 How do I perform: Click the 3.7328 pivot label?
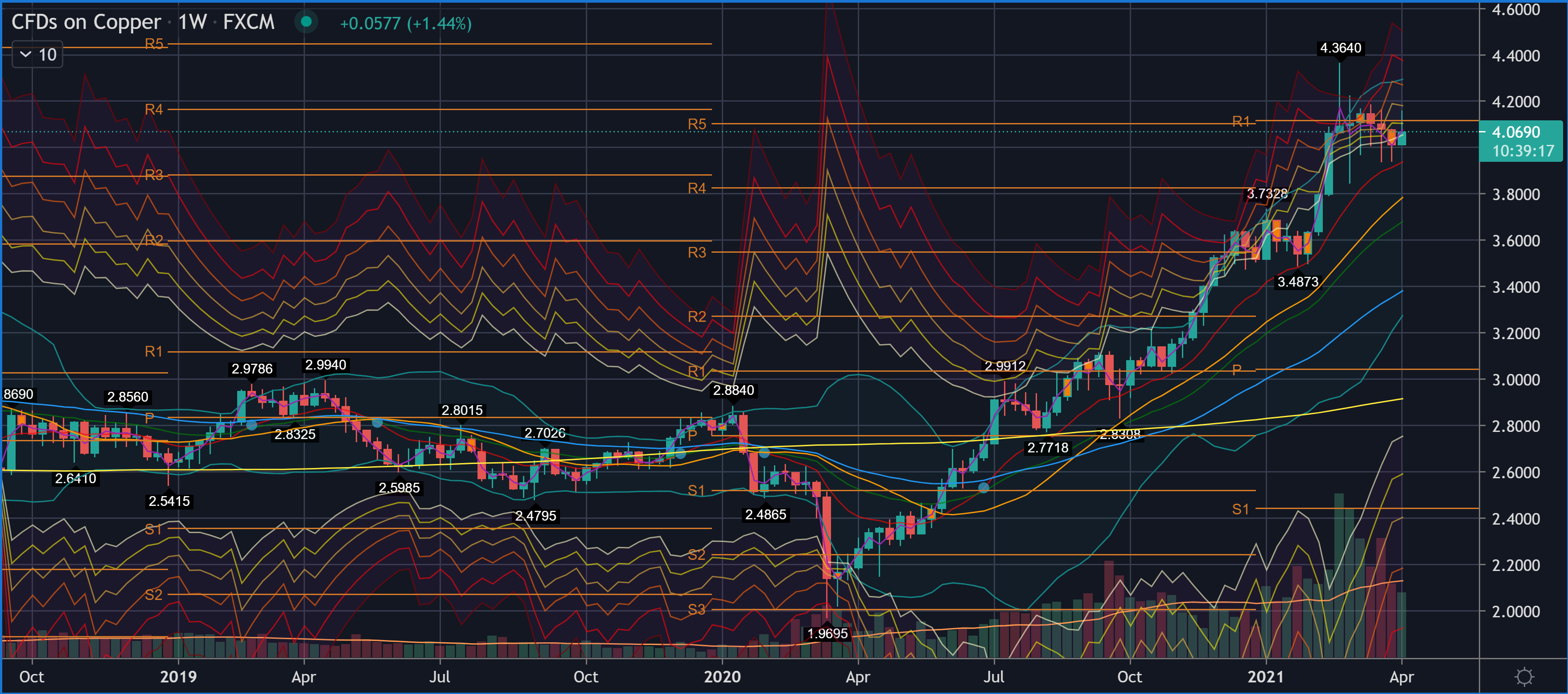(x=1267, y=193)
